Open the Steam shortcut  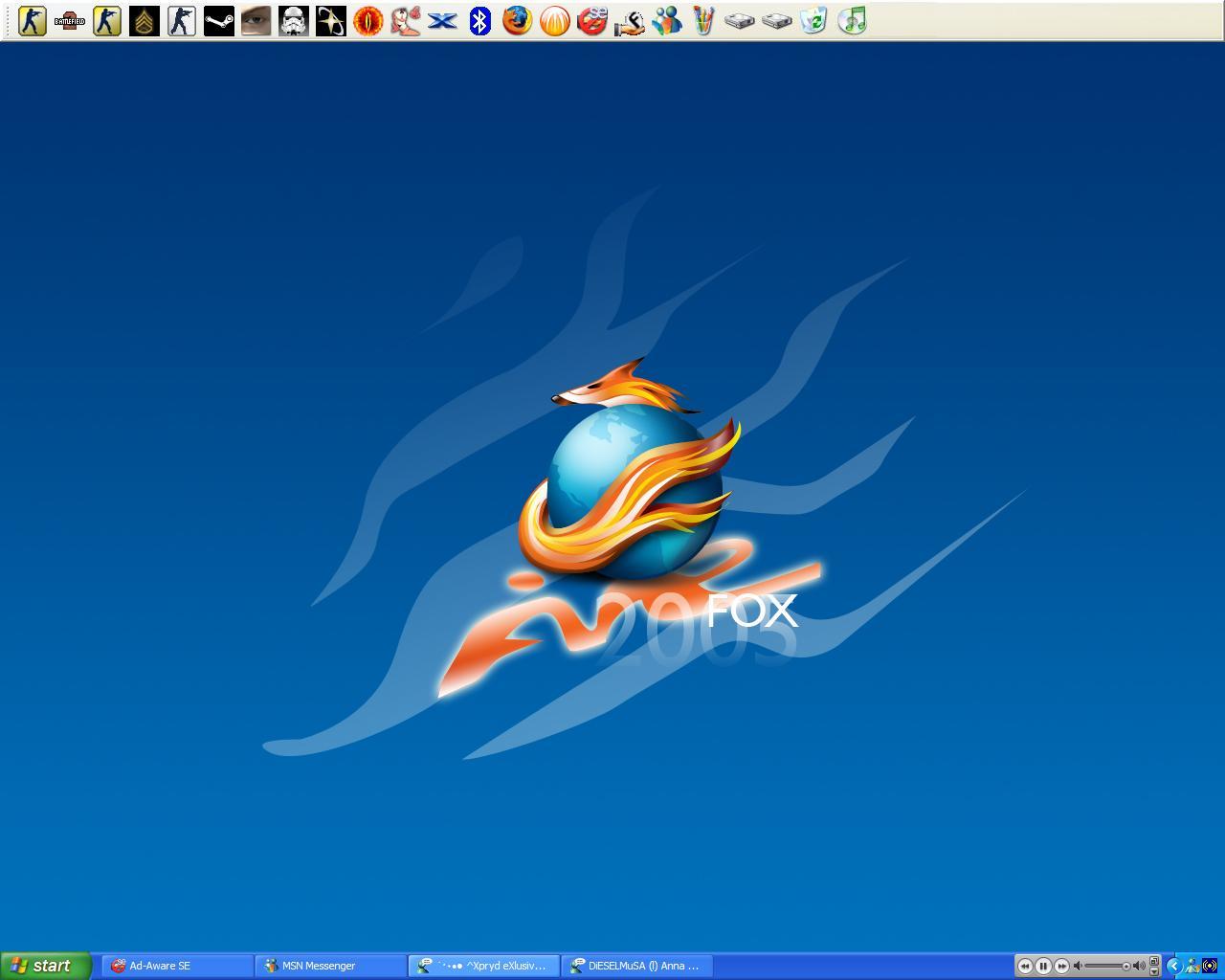point(218,21)
